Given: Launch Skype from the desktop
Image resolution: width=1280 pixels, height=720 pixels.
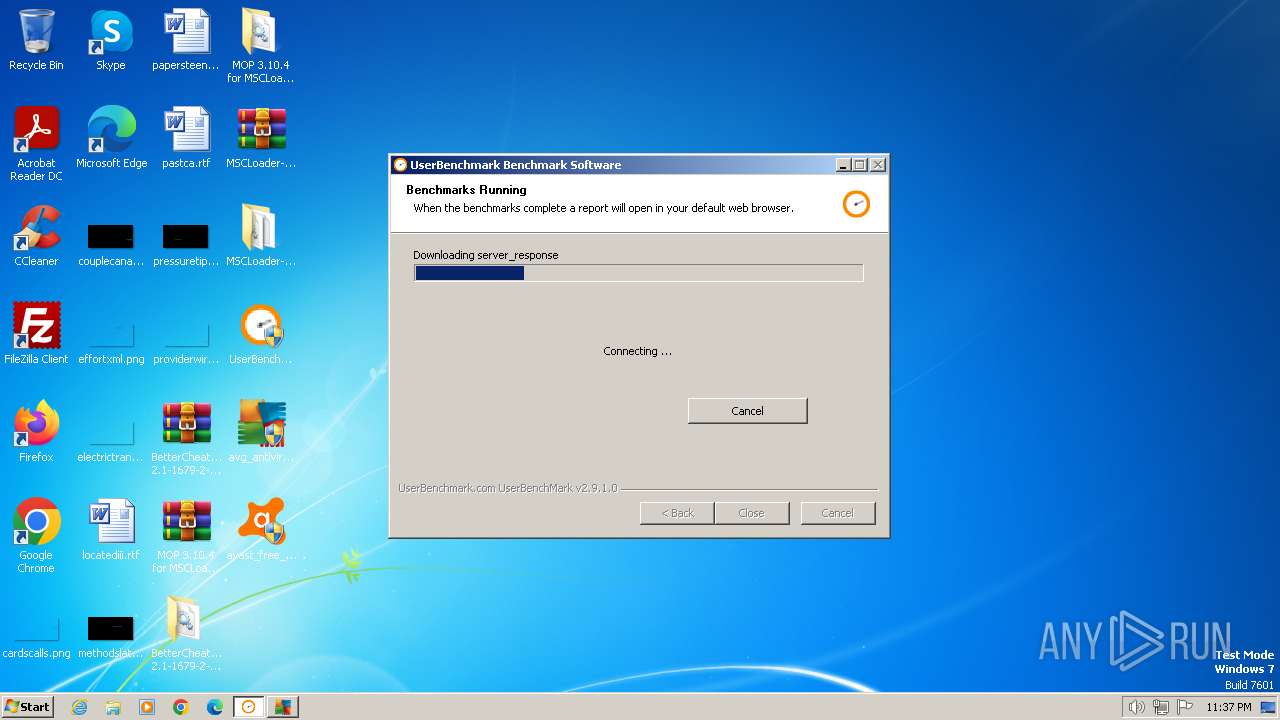Looking at the screenshot, I should (x=111, y=40).
